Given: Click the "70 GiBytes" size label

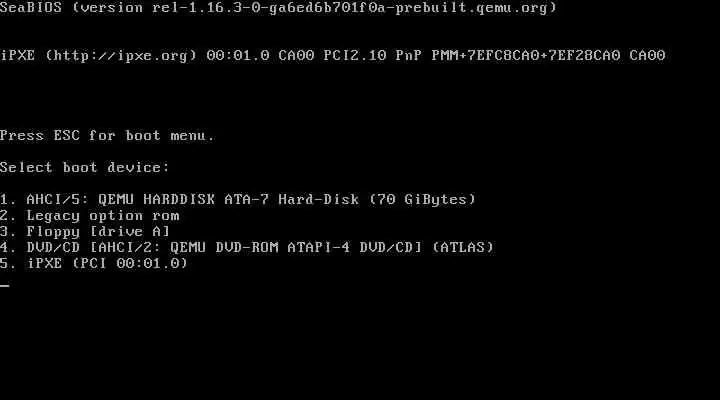Looking at the screenshot, I should point(423,199).
